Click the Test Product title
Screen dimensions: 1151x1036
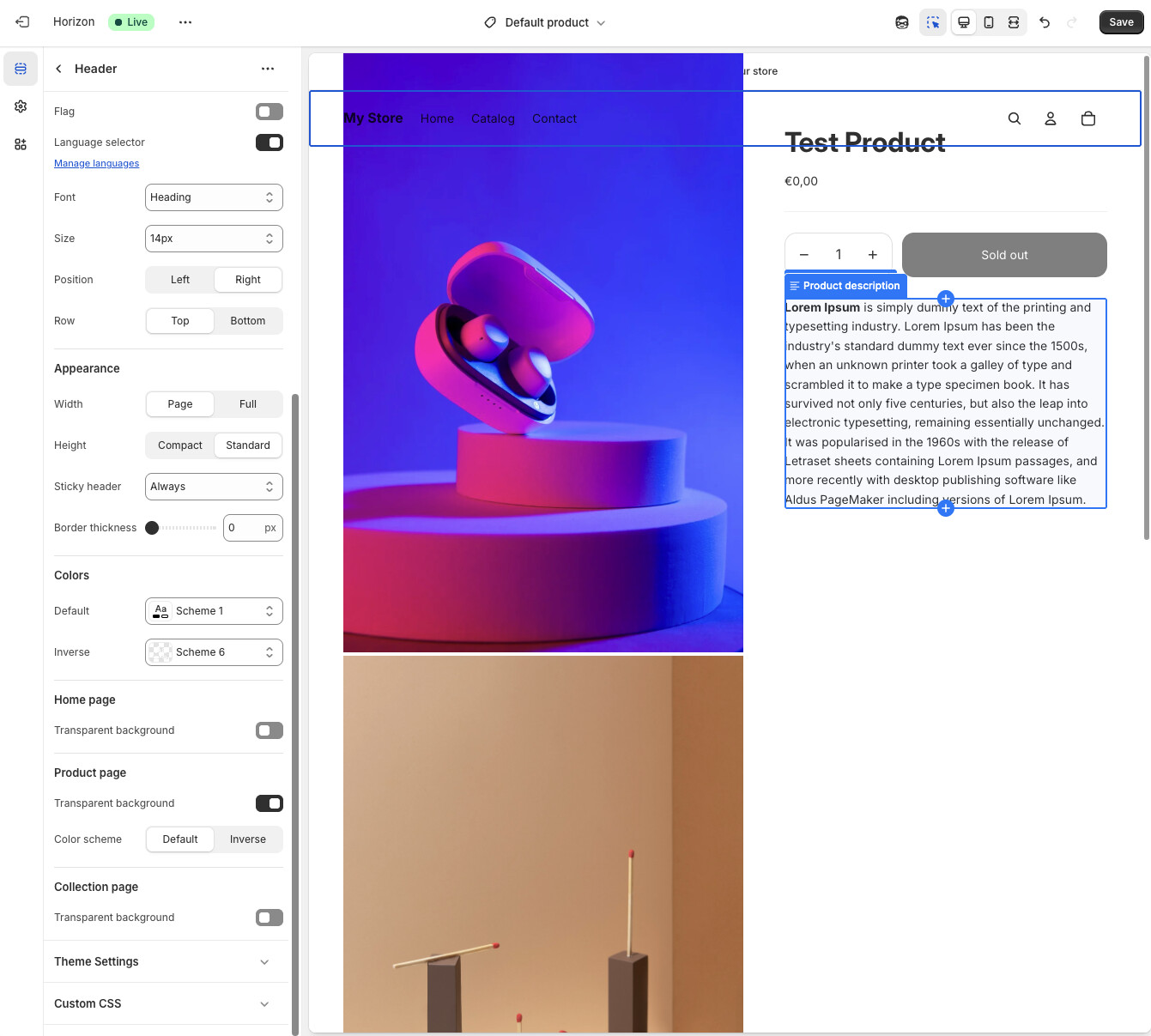click(x=865, y=142)
